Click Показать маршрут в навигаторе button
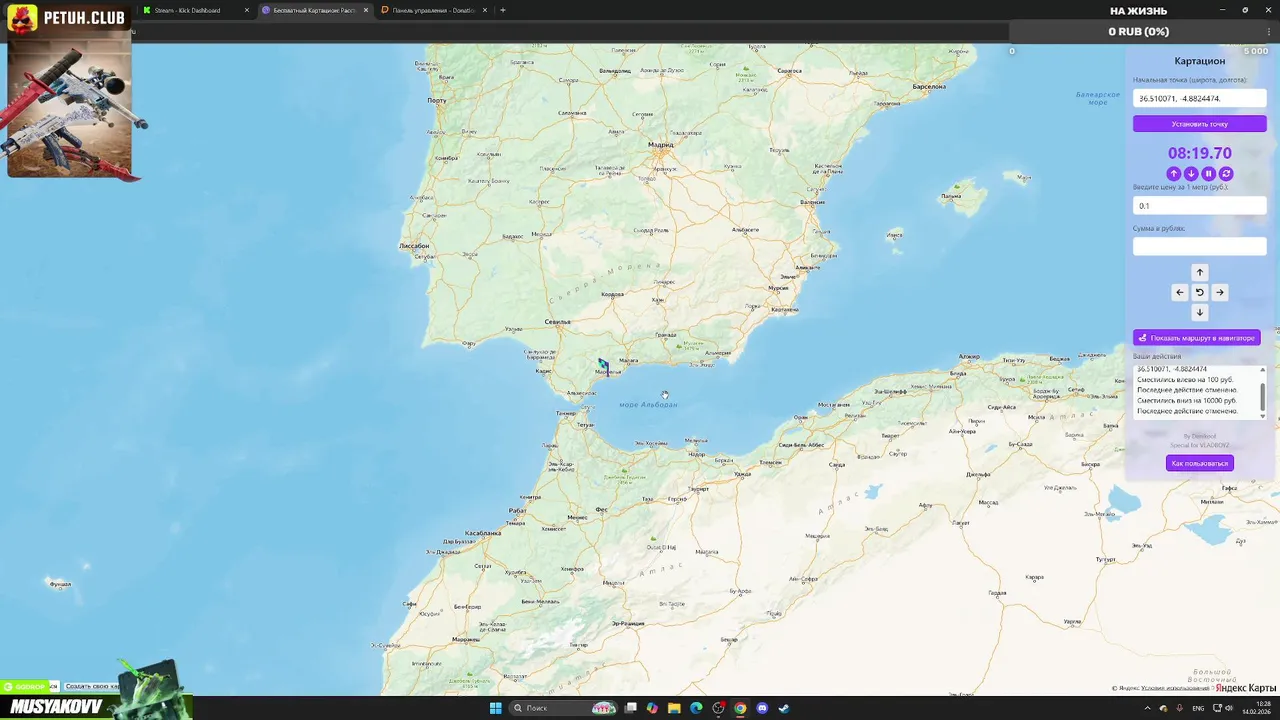 point(1197,338)
